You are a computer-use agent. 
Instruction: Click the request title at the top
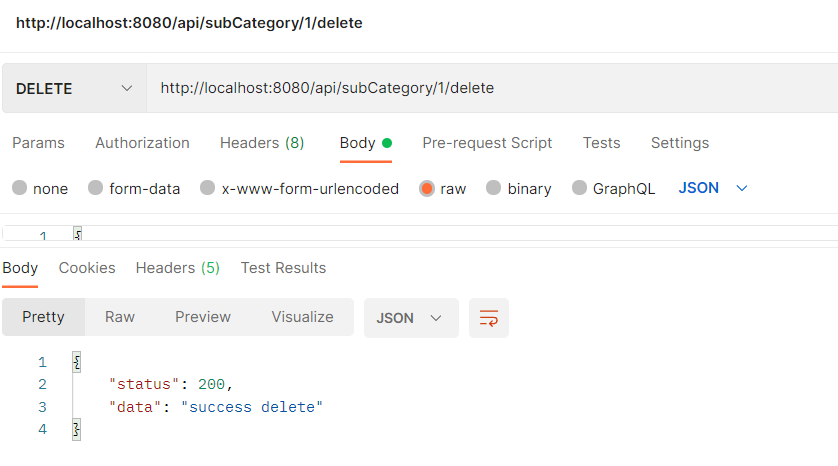click(x=189, y=23)
